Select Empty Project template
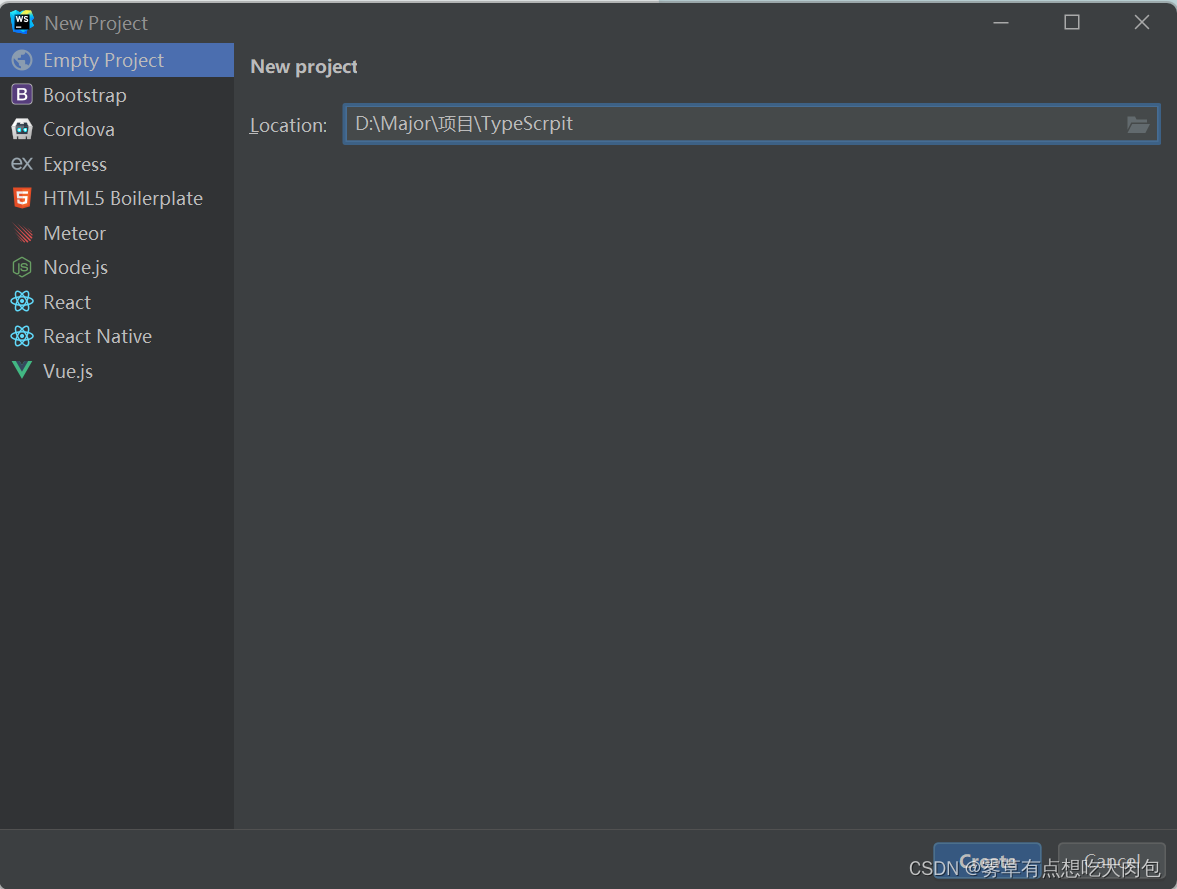The image size is (1177, 889). [x=117, y=60]
